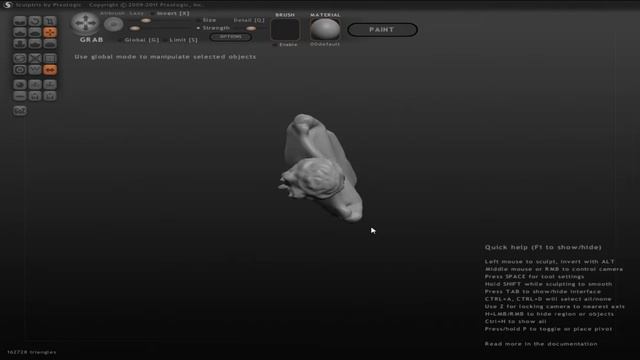The image size is (640, 360).
Task: Create a New Plane
Action: pyautogui.click(x=20, y=96)
